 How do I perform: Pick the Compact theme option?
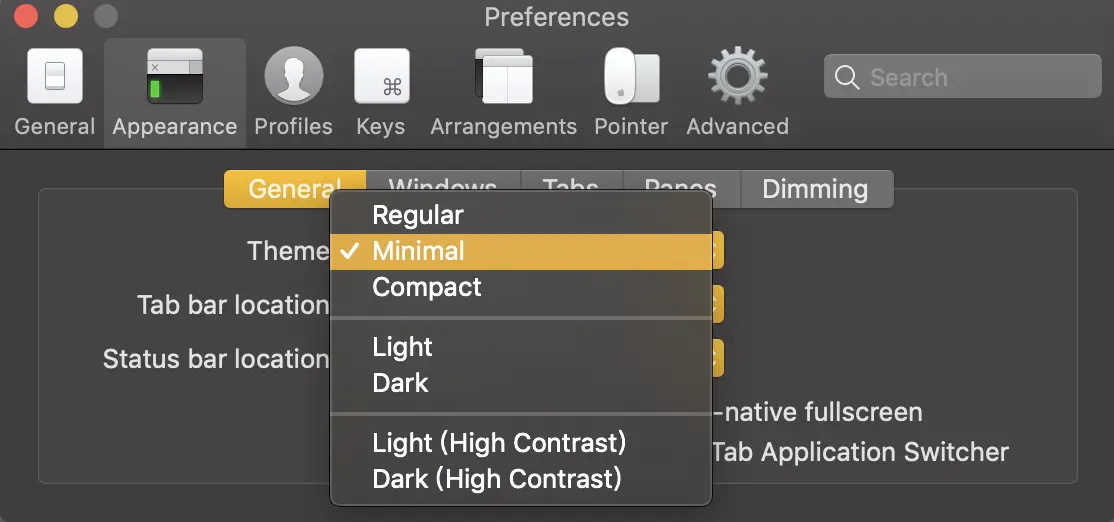coord(427,287)
